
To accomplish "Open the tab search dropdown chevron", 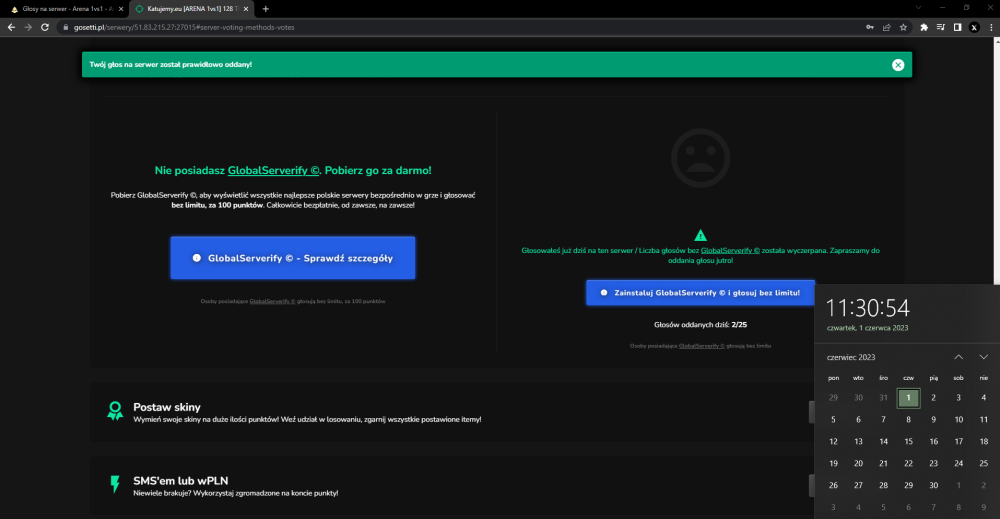I will tap(918, 8).
